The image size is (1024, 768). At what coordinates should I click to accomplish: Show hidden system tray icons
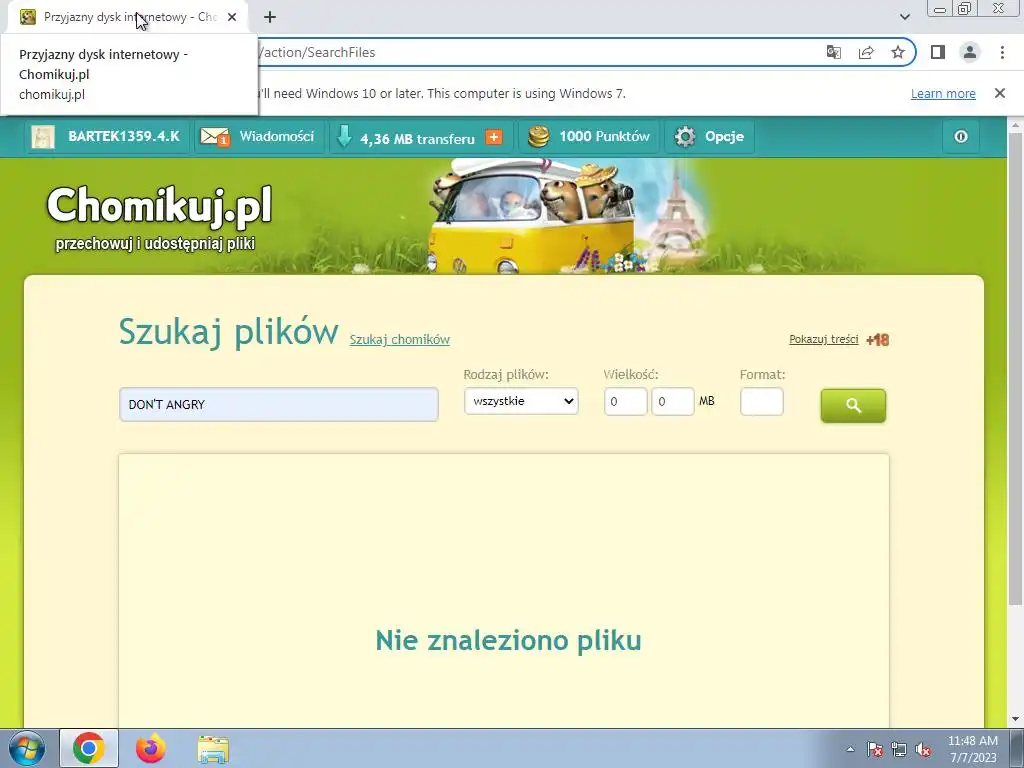pos(850,749)
